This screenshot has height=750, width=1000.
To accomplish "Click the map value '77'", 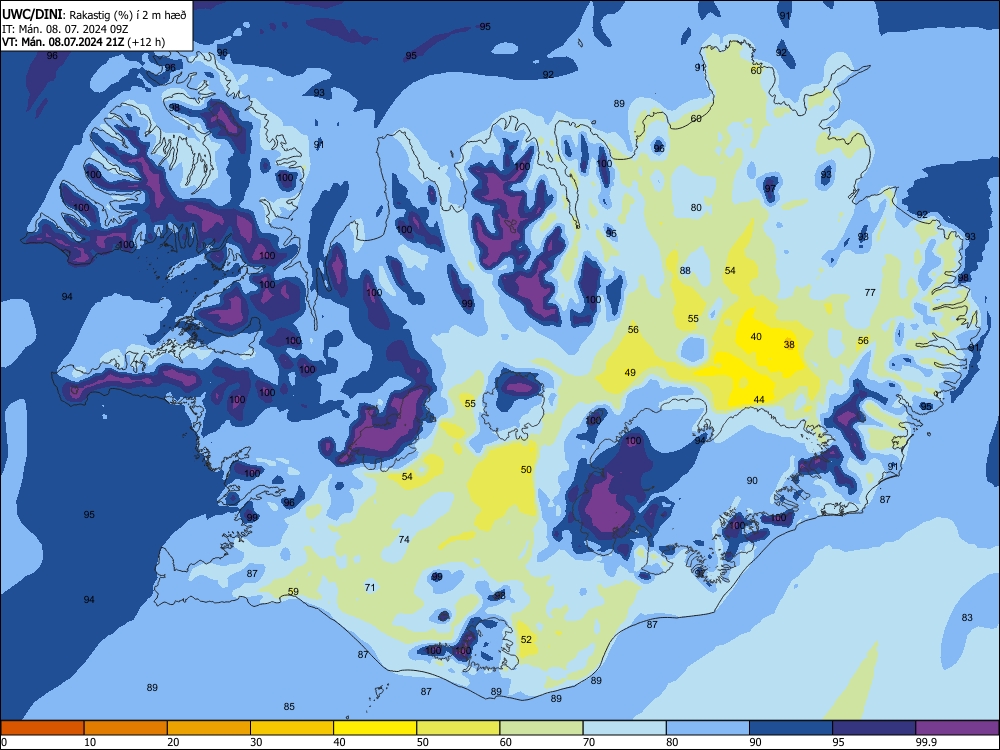I will click(x=870, y=293).
